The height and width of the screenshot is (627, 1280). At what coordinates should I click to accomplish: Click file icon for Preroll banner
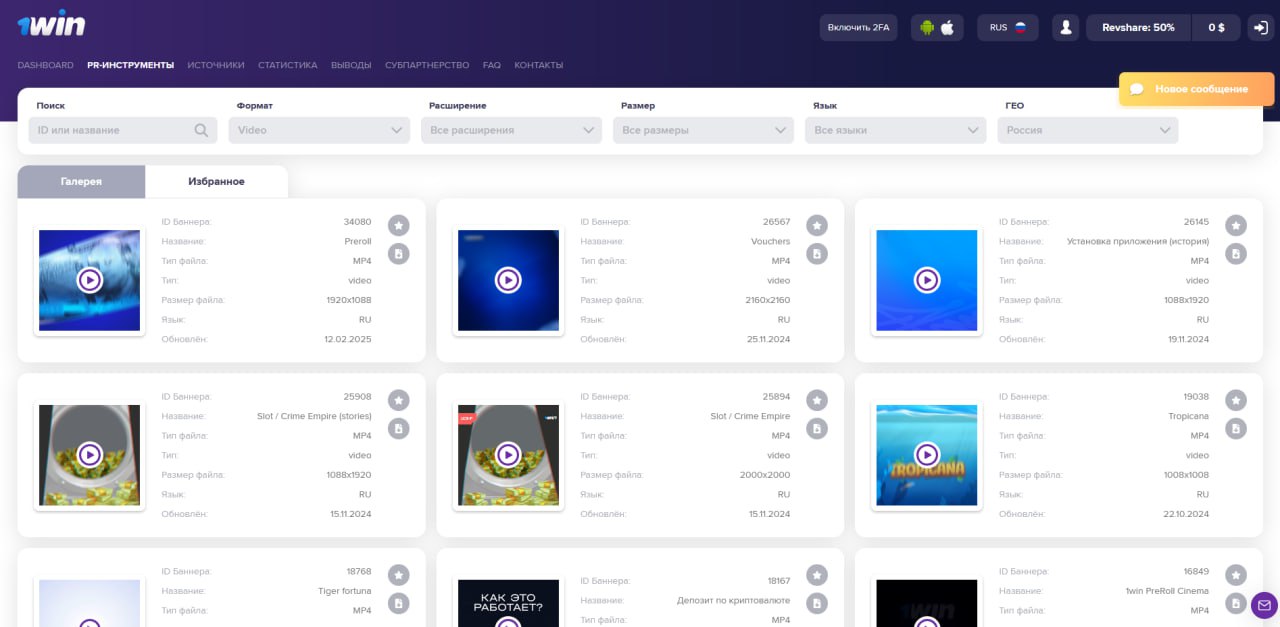point(399,254)
